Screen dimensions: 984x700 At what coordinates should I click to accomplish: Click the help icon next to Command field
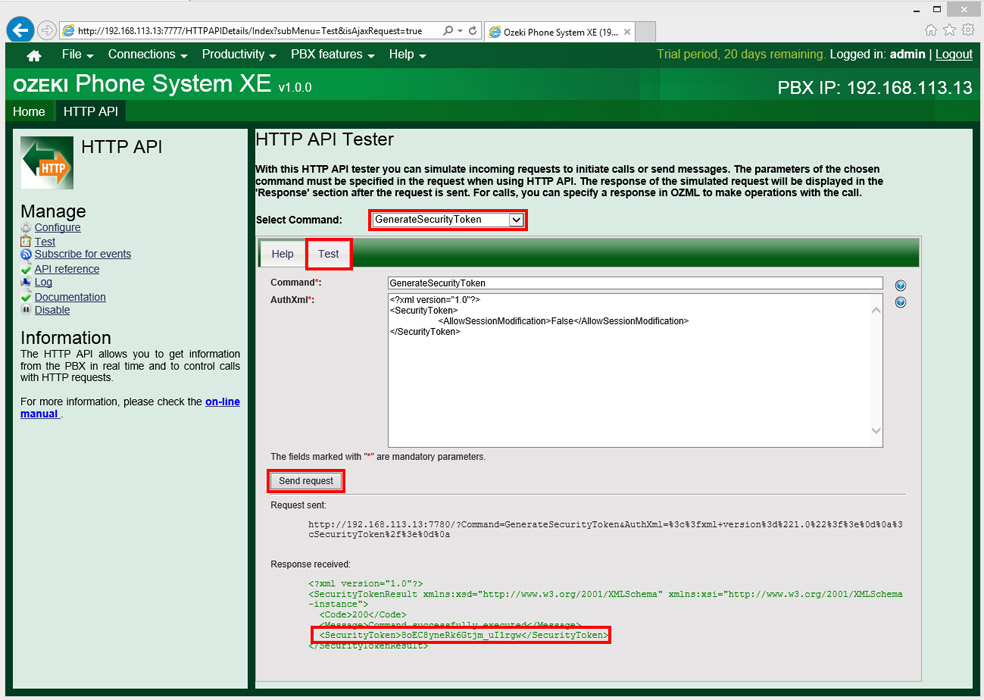pos(901,286)
